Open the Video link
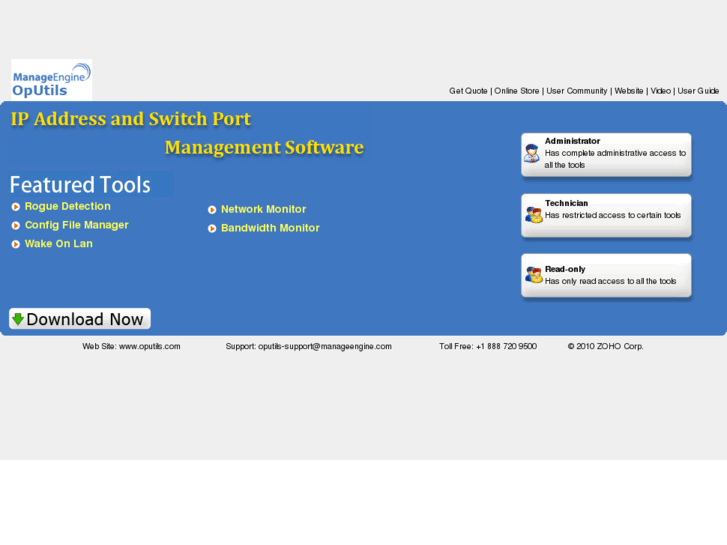Image resolution: width=727 pixels, height=545 pixels. (660, 91)
